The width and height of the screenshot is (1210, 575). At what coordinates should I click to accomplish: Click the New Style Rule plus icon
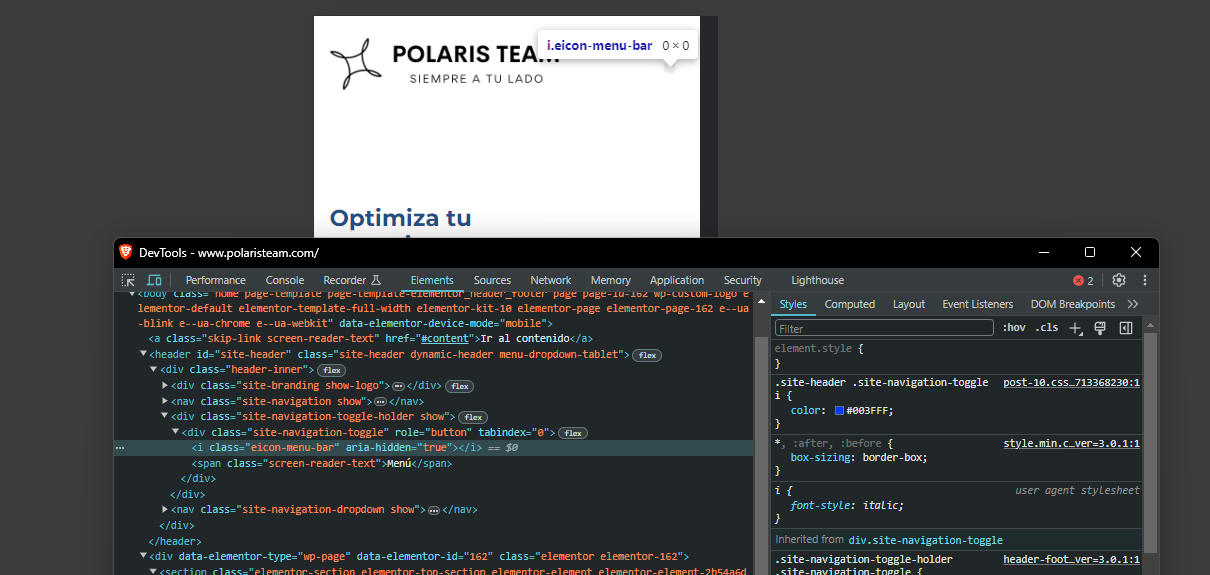click(1076, 328)
